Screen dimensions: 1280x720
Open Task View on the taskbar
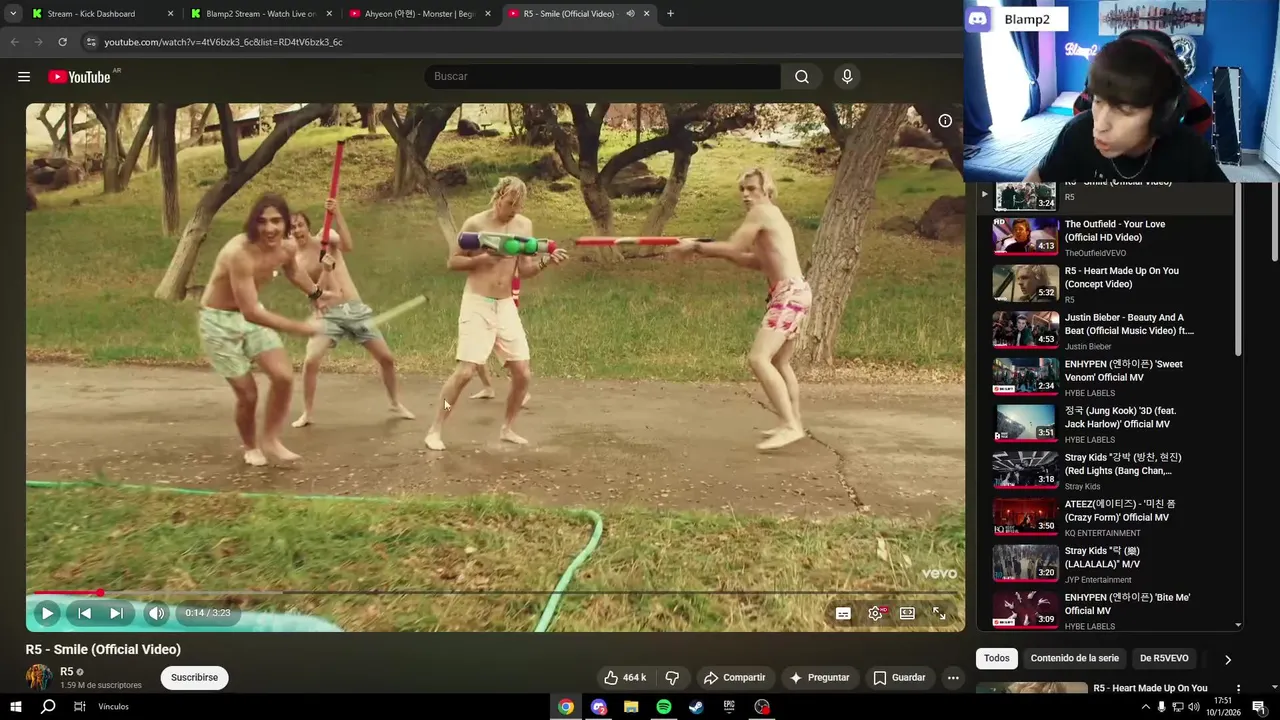pos(79,707)
